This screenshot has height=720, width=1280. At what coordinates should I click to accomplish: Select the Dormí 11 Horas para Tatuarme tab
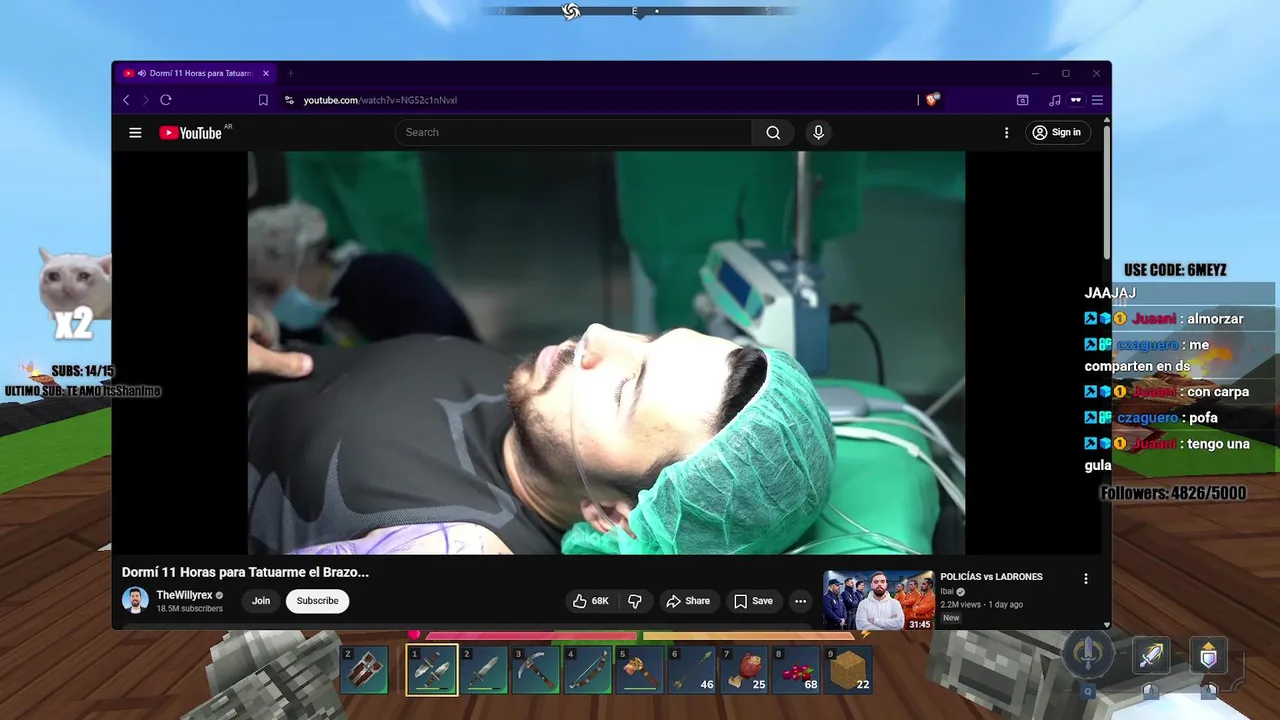point(196,73)
